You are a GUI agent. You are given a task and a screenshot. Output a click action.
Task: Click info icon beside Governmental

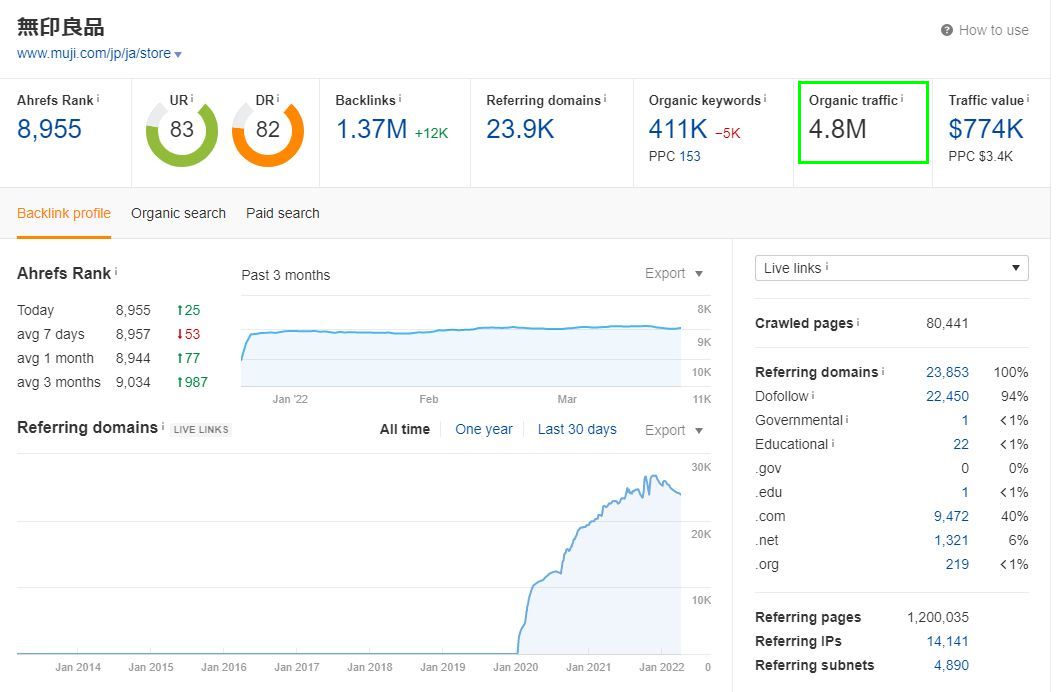847,420
